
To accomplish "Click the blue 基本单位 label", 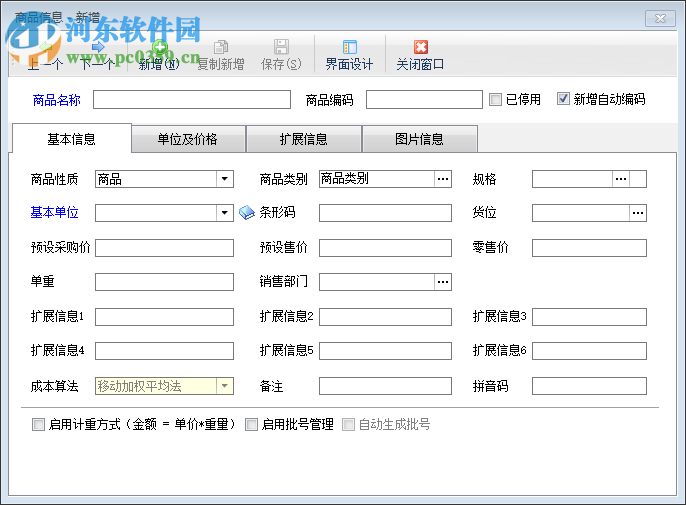I will (x=55, y=213).
